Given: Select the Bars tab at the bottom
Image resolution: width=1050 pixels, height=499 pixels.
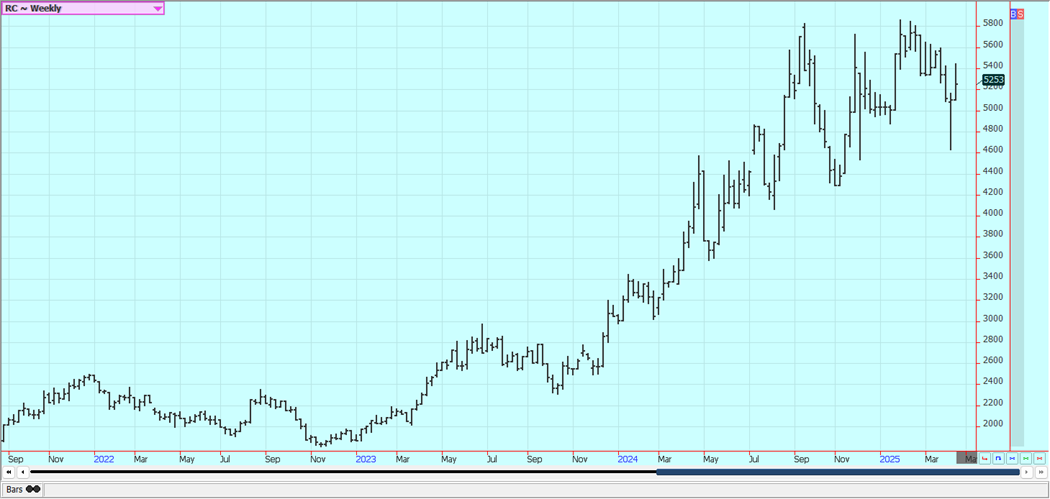Looking at the screenshot, I should 22,490.
